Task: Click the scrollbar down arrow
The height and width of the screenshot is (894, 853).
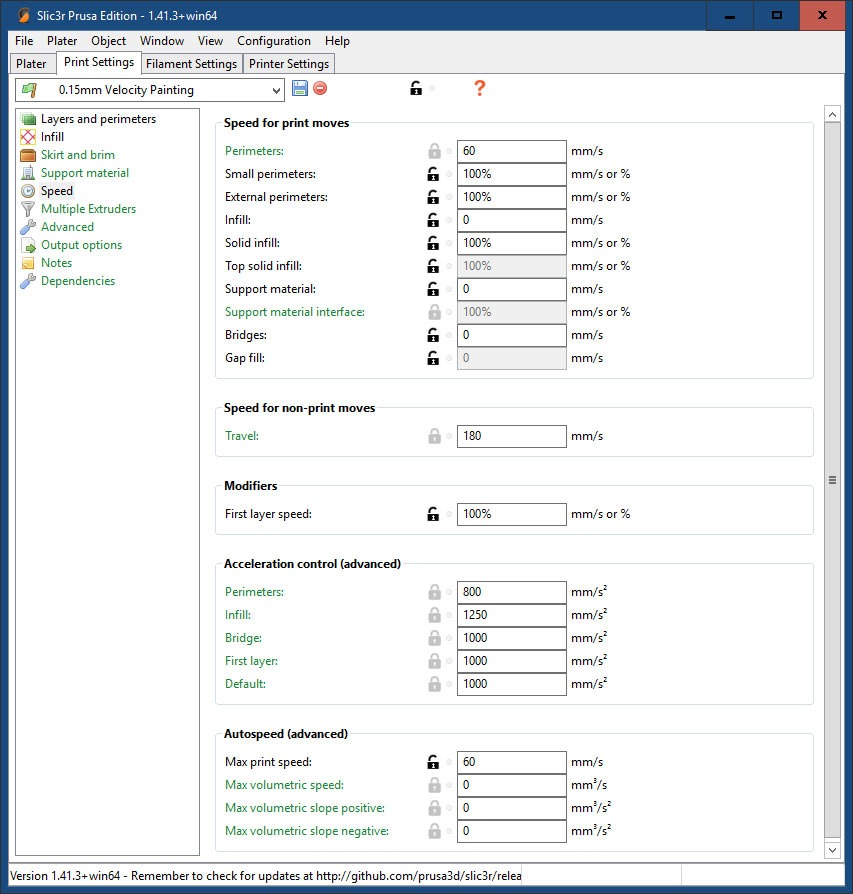Action: (x=832, y=850)
